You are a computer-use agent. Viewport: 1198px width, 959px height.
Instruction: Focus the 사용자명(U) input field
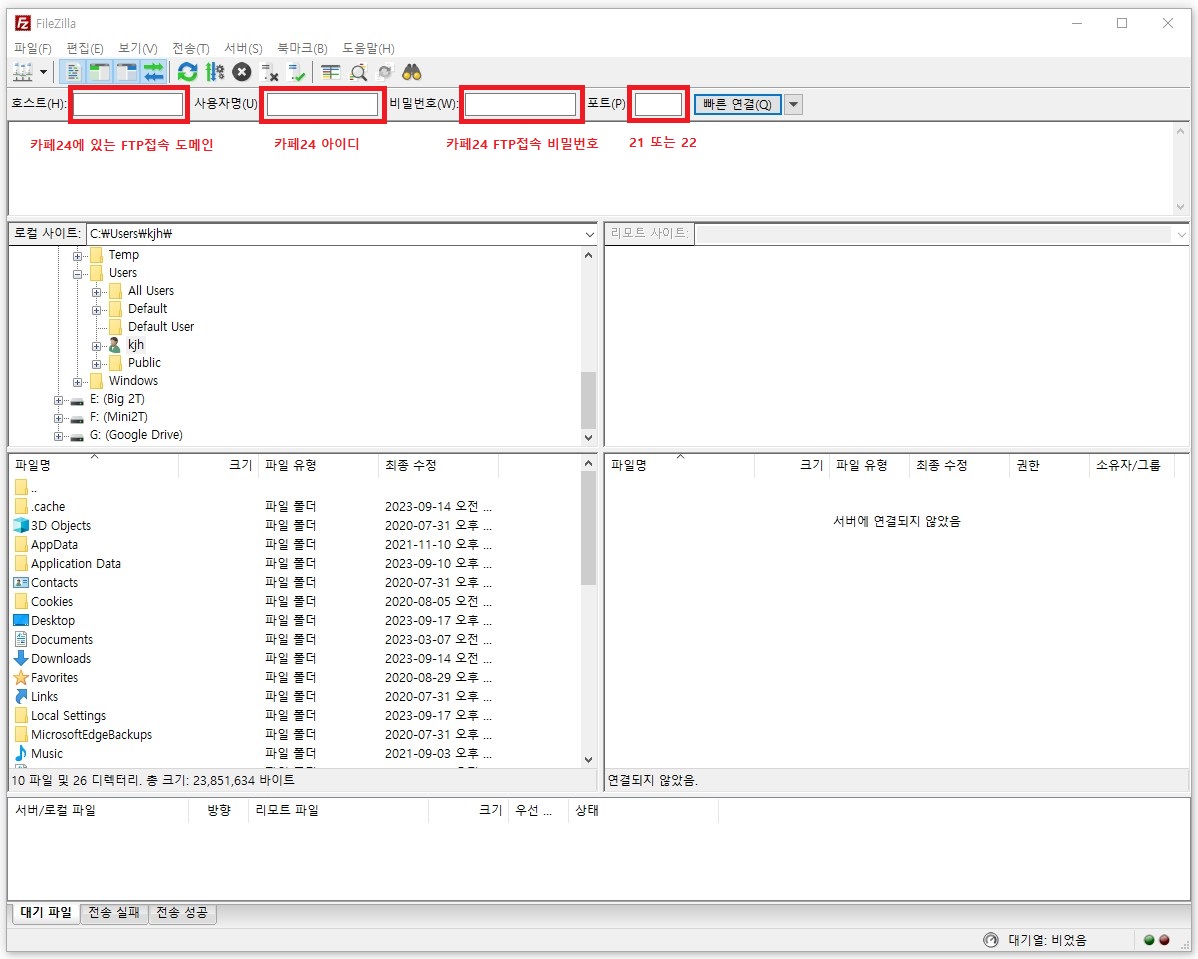(x=322, y=104)
